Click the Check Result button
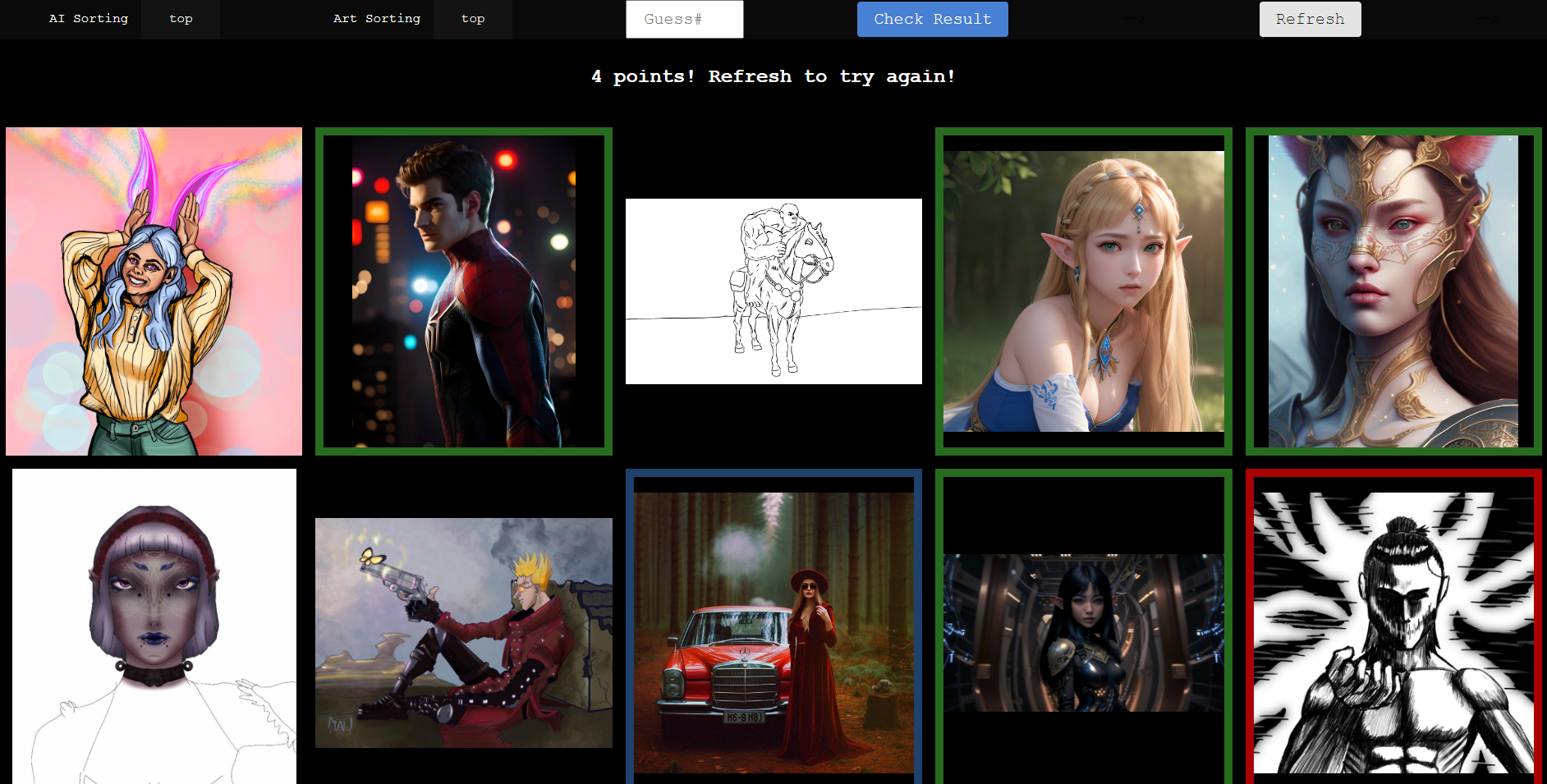Image resolution: width=1547 pixels, height=784 pixels. [x=933, y=19]
